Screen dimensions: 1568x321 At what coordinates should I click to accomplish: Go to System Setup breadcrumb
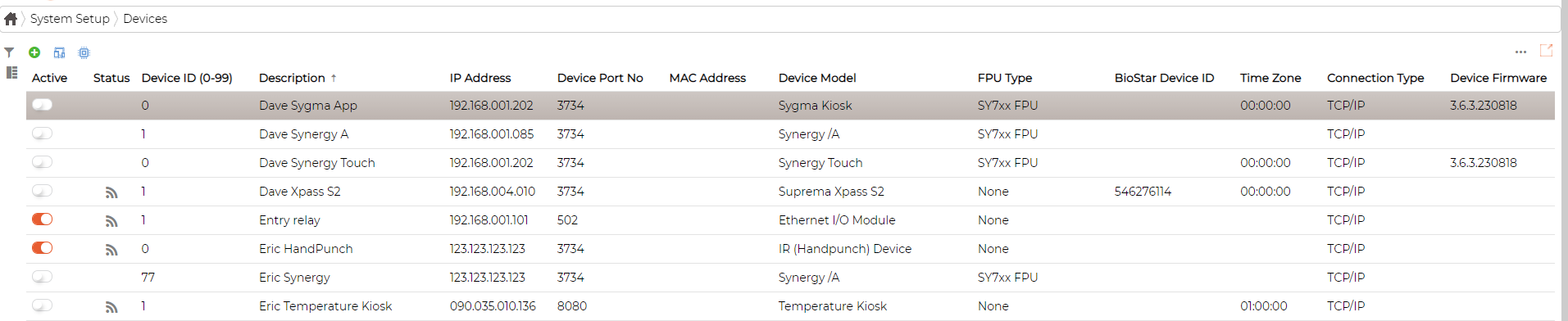(x=70, y=19)
